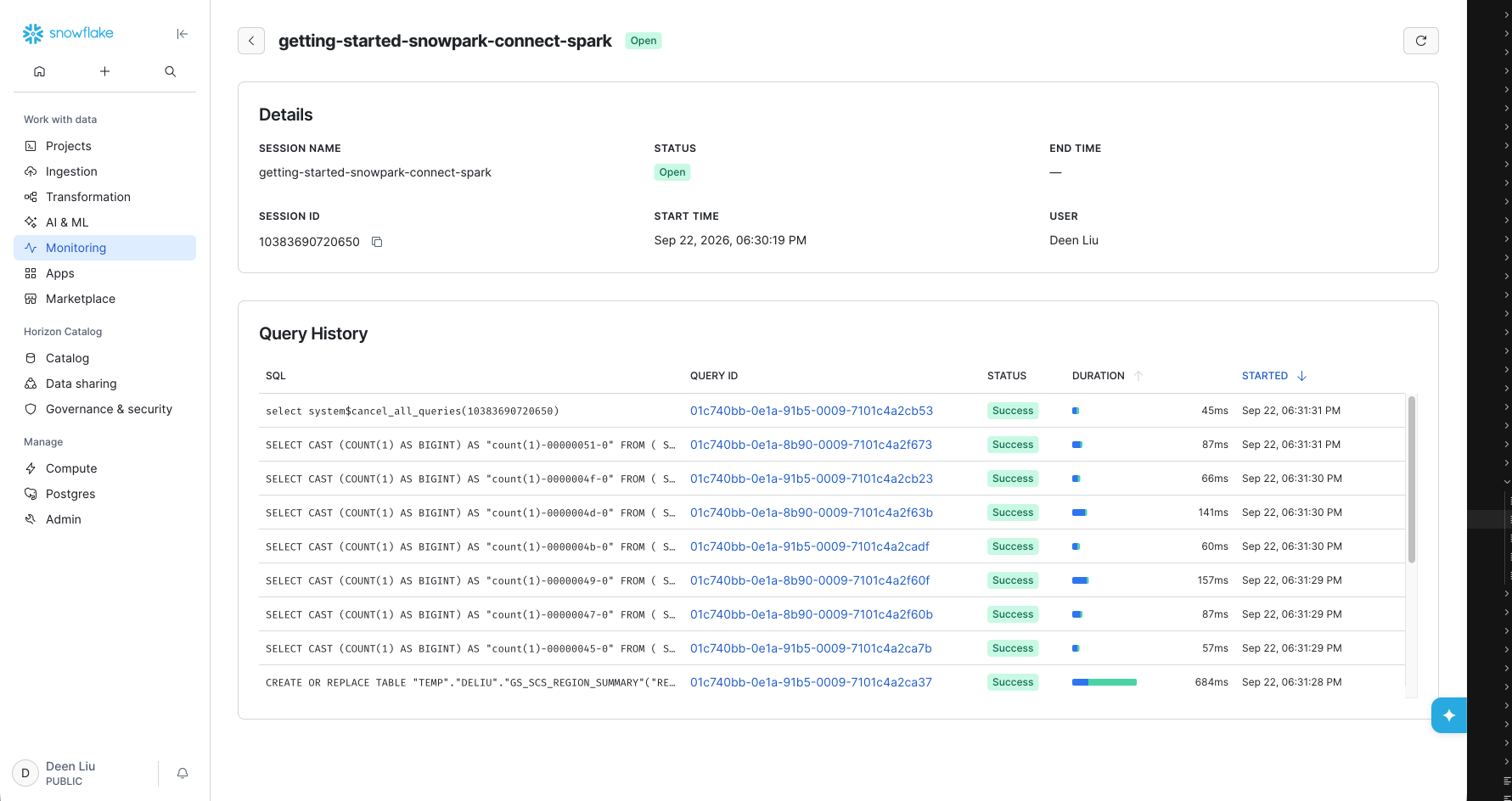The image size is (1512, 801).
Task: Open query 01c740bb-0e1a-91b5-0009-7101c4a2cb53
Action: pos(812,411)
